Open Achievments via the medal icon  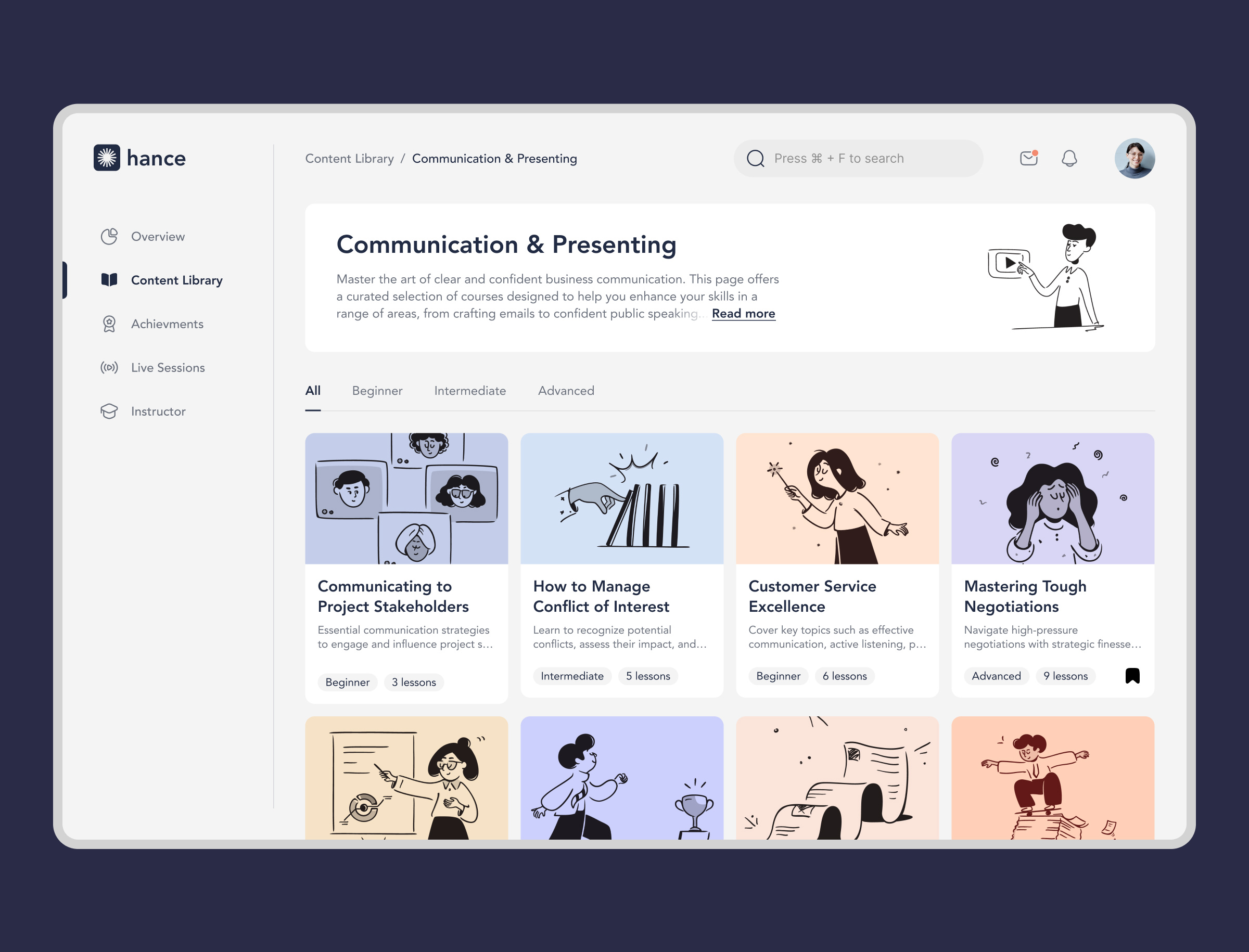109,324
